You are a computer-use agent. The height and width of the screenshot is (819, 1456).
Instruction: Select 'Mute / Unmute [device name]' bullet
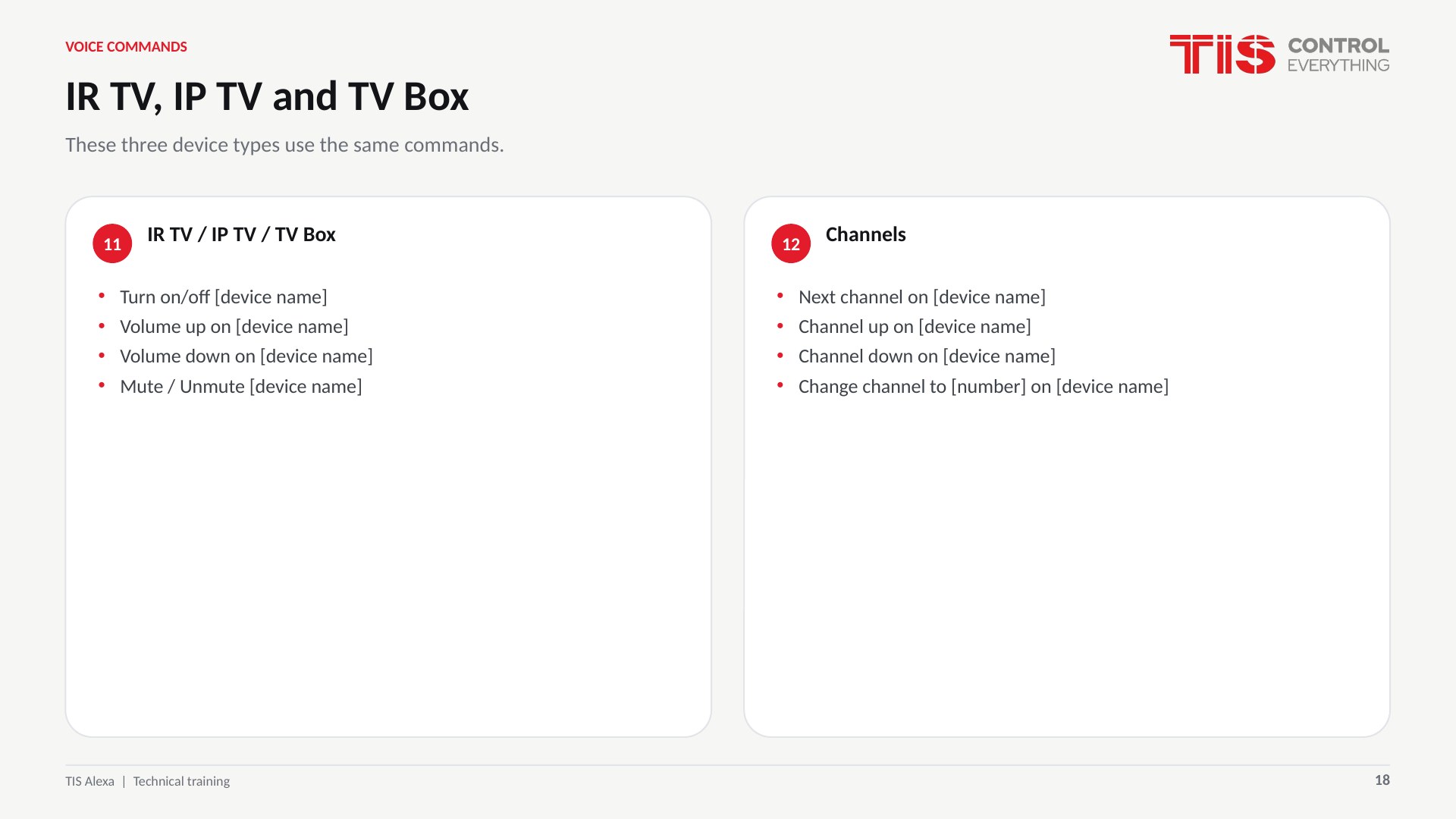click(x=241, y=387)
